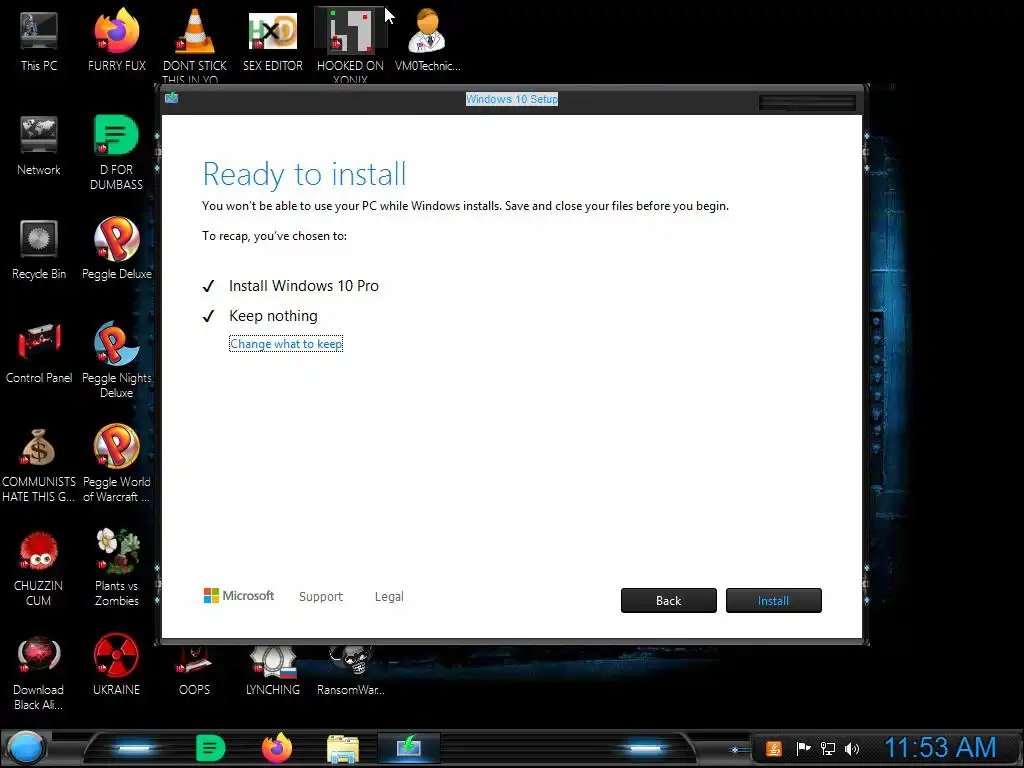This screenshot has width=1024, height=768.
Task: Open the Legal link
Action: click(x=389, y=596)
